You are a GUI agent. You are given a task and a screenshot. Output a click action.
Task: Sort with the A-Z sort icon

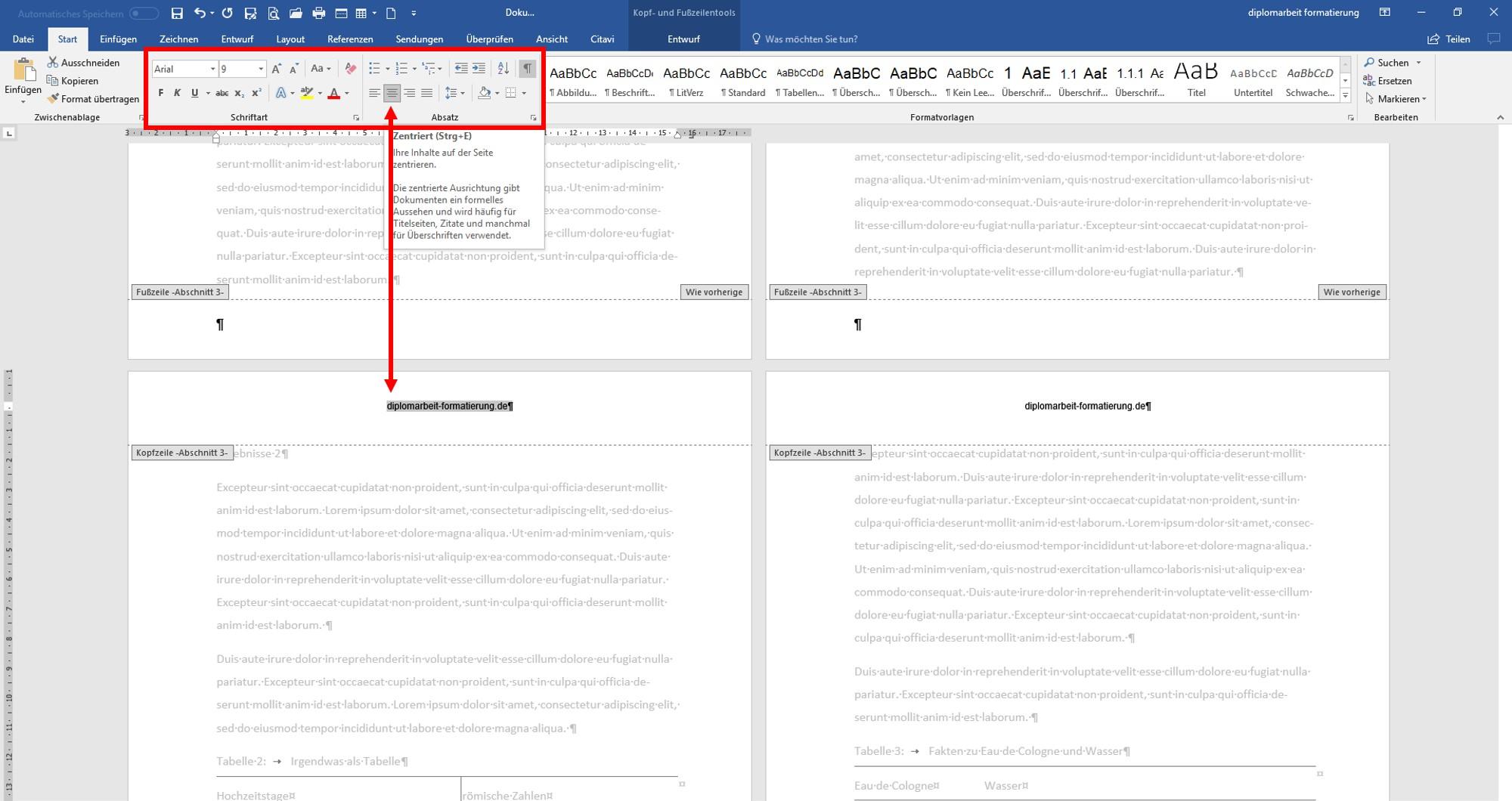click(x=503, y=69)
